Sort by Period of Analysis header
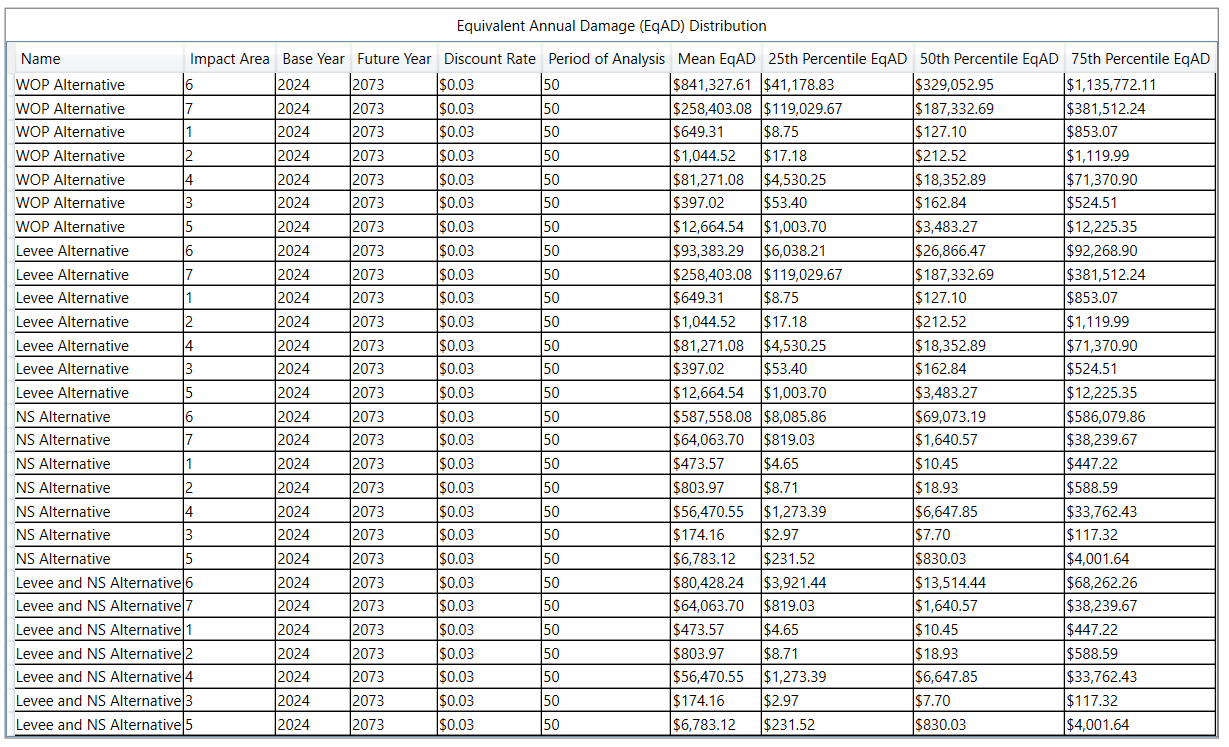 [x=606, y=59]
